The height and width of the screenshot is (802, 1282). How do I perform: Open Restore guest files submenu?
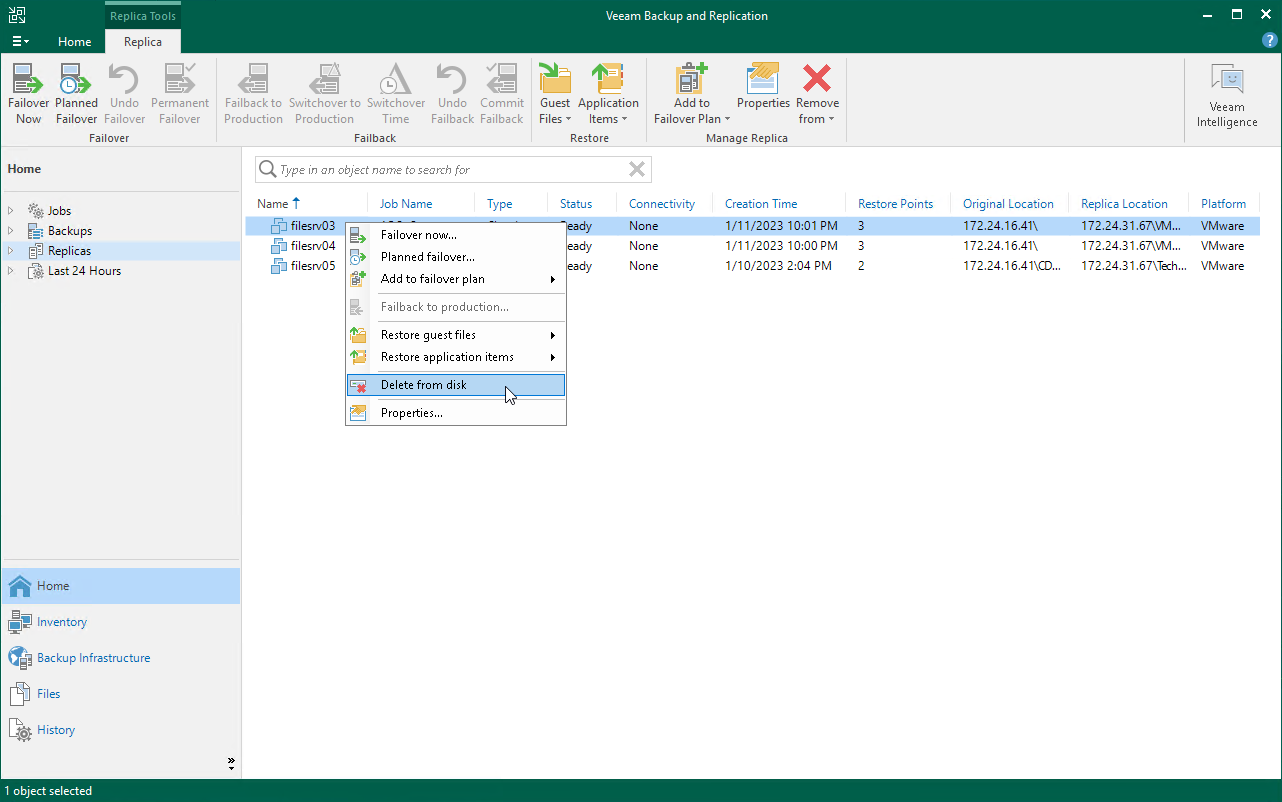(x=456, y=335)
